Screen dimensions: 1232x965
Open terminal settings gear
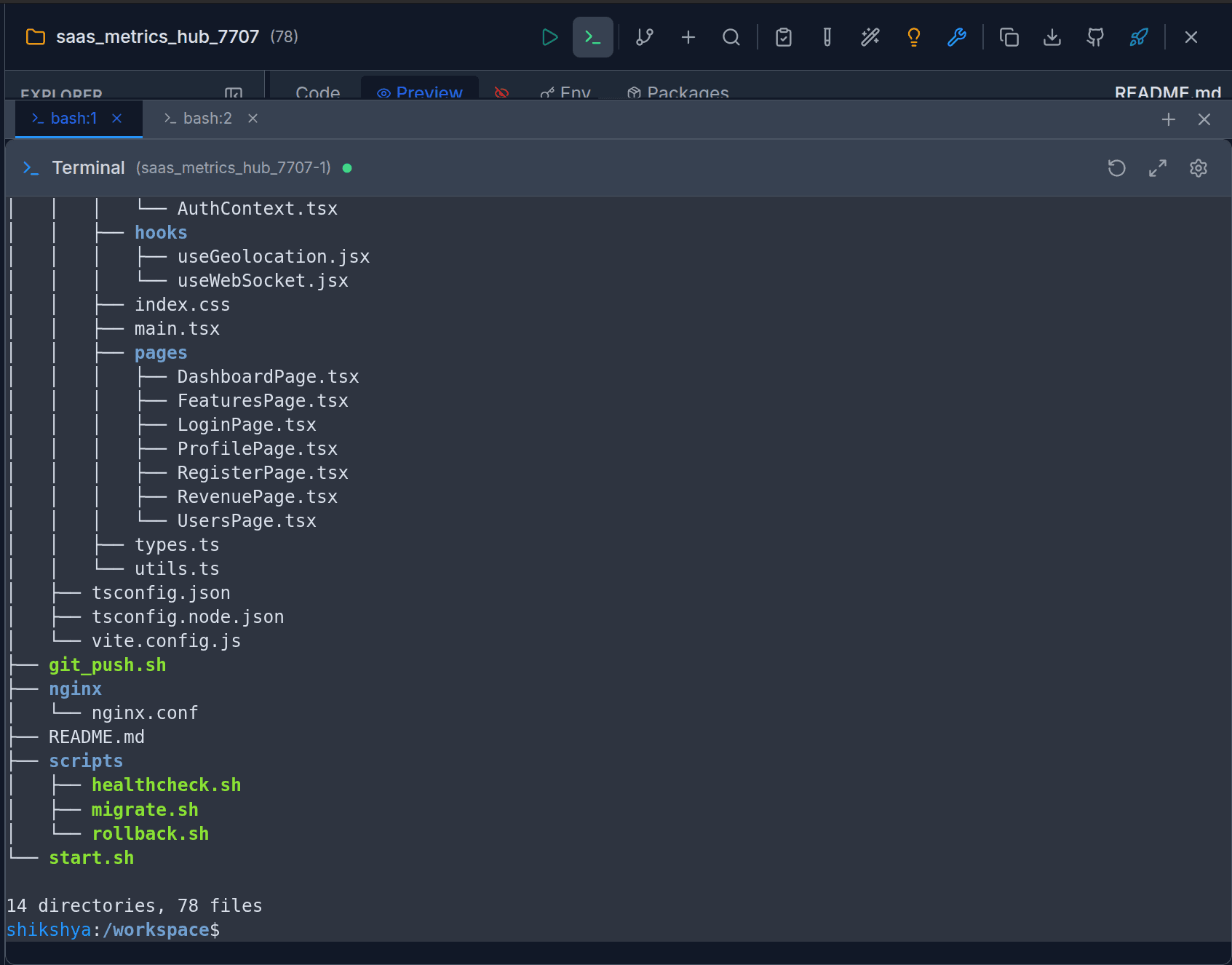pos(1199,168)
